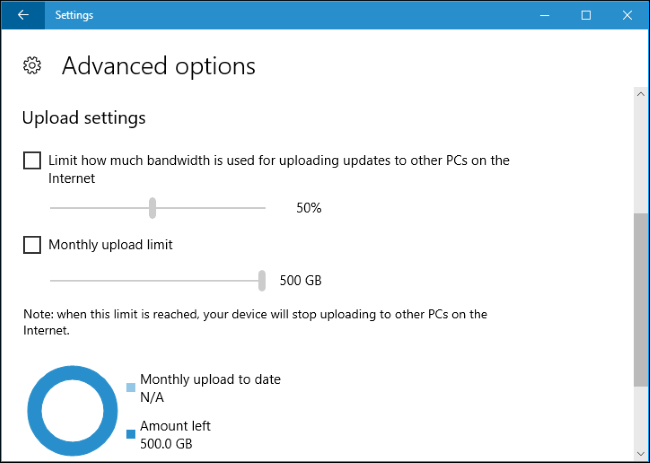The width and height of the screenshot is (650, 463).
Task: Click the back arrow in the title bar
Action: pyautogui.click(x=23, y=15)
